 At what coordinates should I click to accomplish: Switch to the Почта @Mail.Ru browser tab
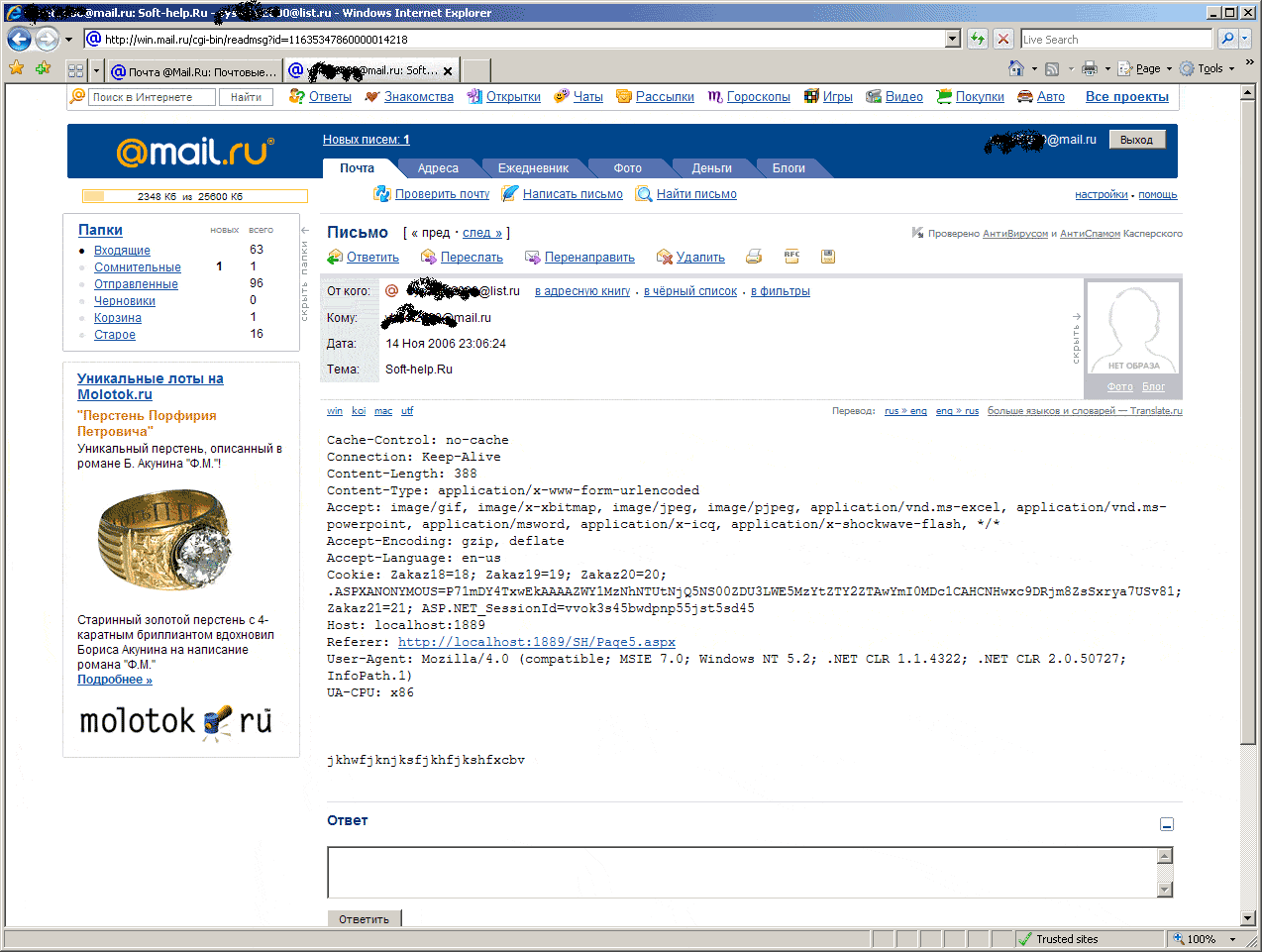(x=194, y=71)
